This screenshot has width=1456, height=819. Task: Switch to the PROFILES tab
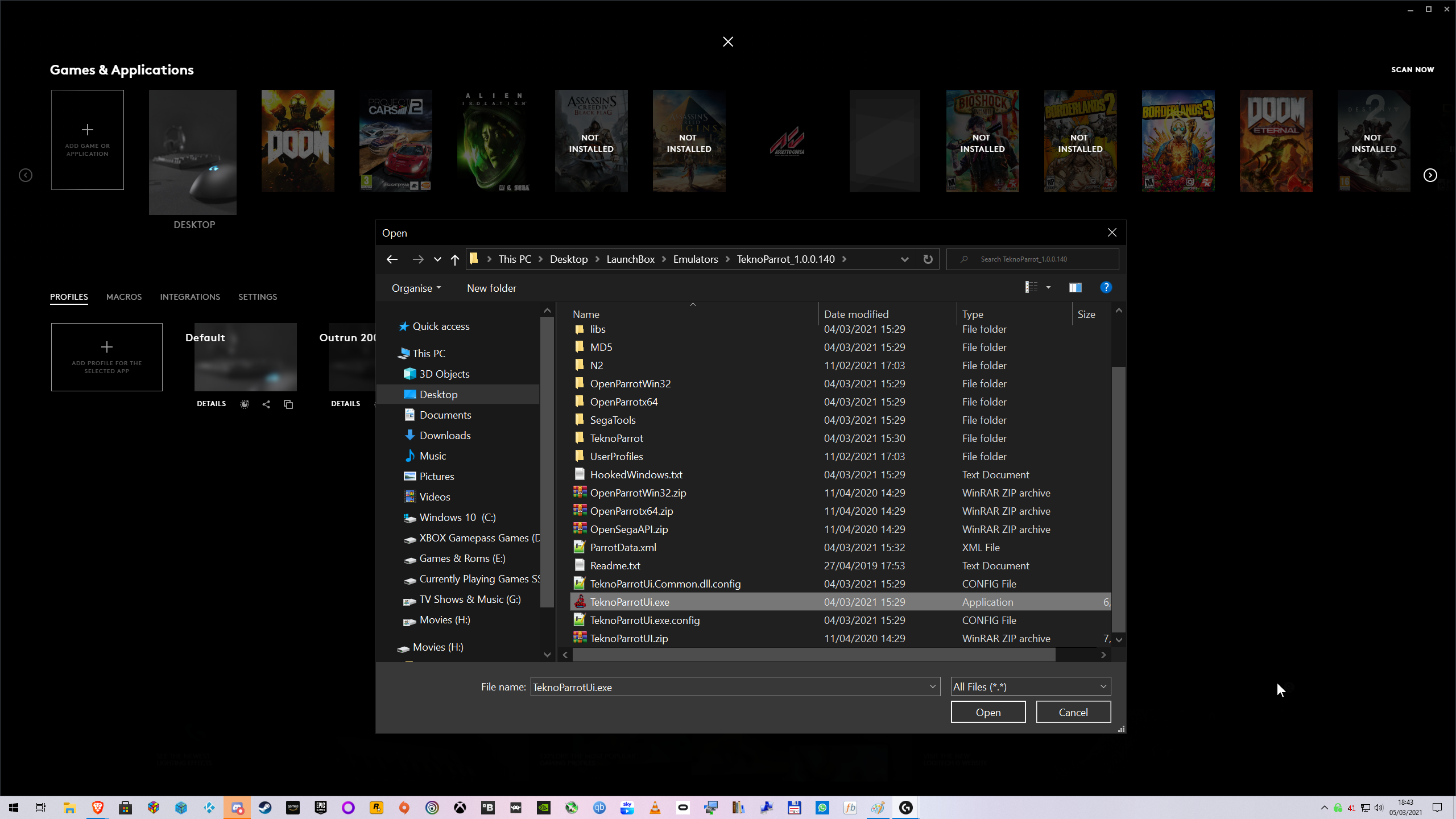point(69,297)
